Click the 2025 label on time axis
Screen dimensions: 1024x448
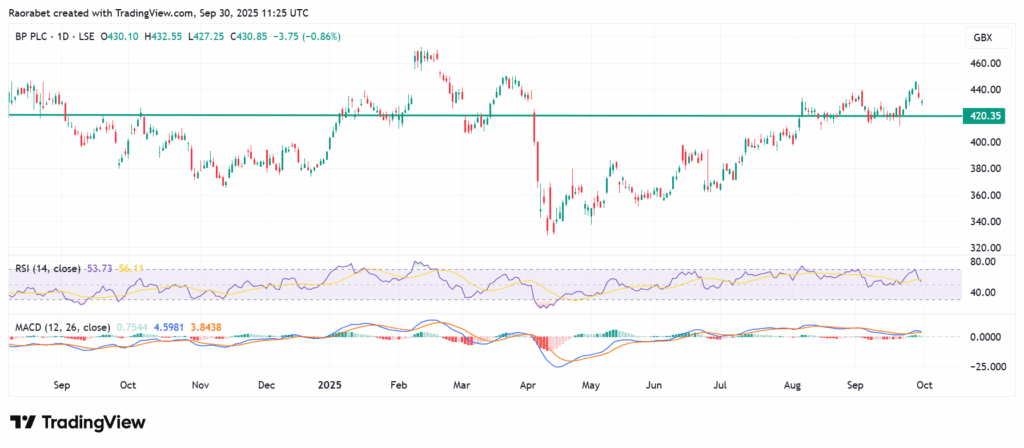click(329, 385)
